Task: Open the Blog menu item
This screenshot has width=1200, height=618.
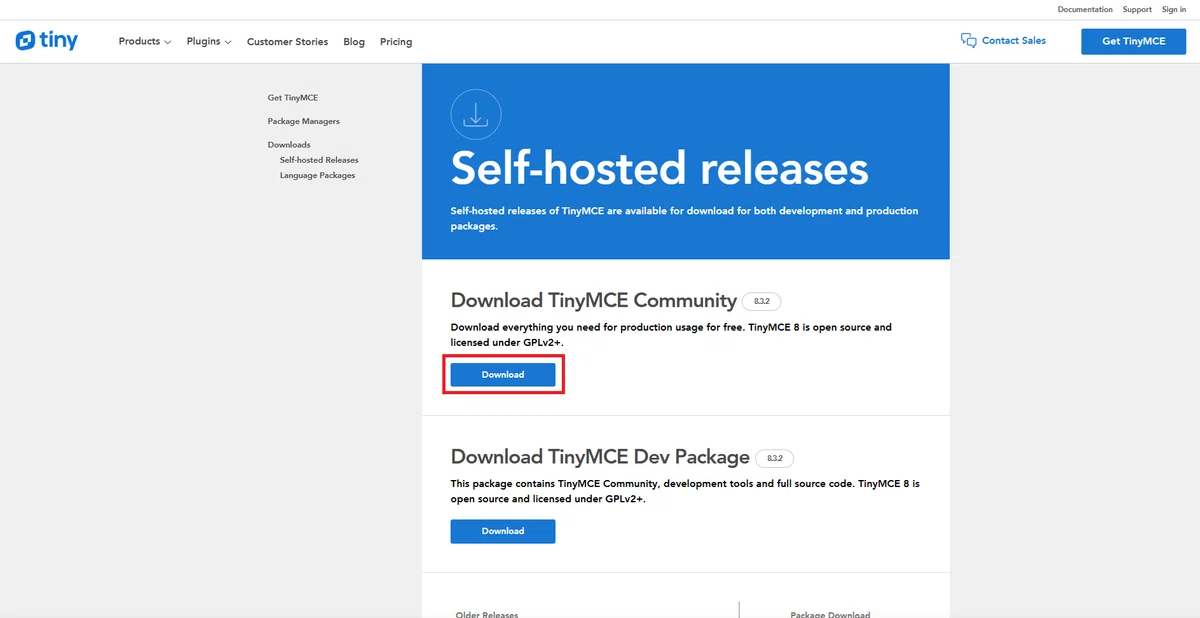Action: pos(354,42)
